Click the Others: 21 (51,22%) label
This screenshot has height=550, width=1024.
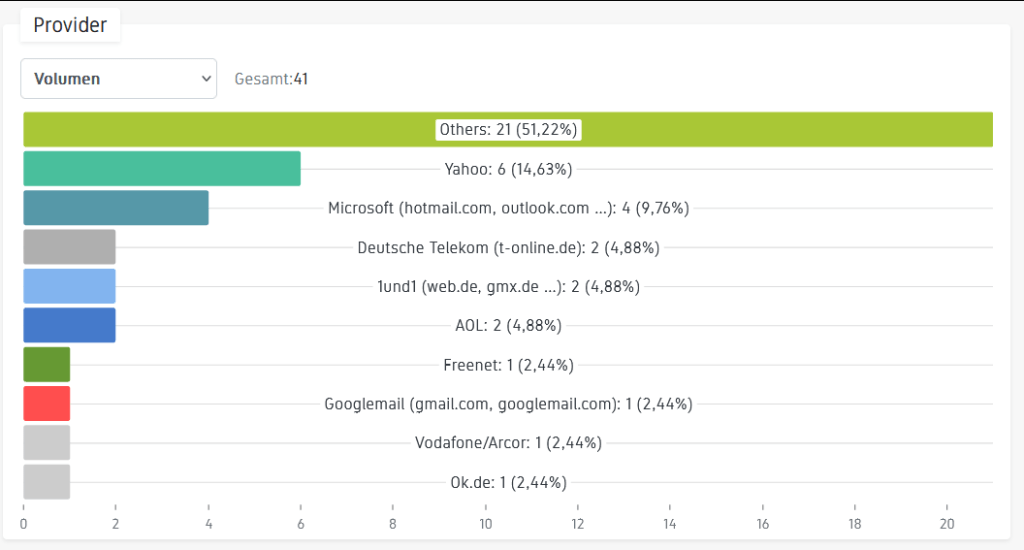(508, 130)
